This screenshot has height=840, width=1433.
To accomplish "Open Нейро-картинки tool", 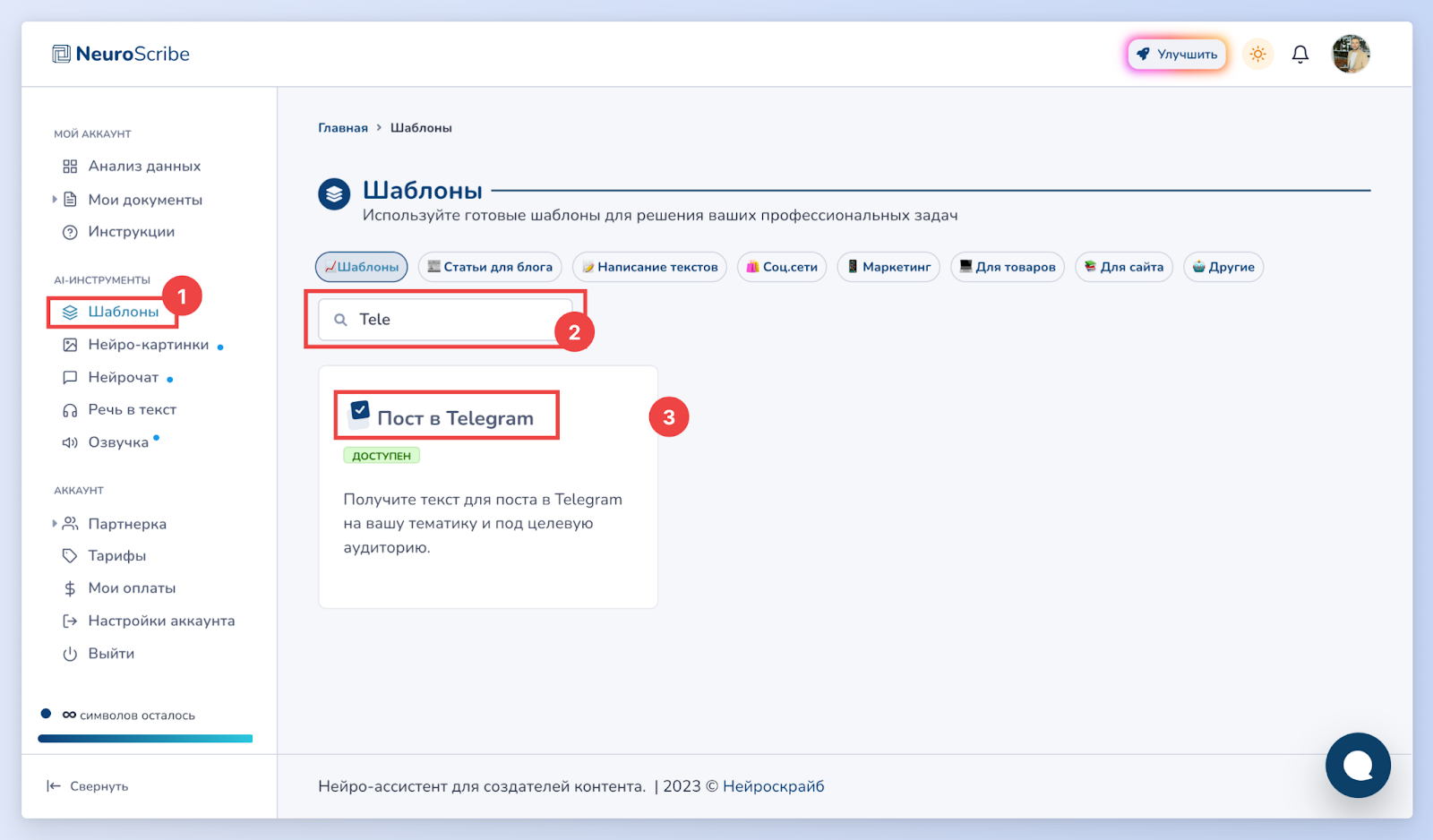I will (149, 345).
